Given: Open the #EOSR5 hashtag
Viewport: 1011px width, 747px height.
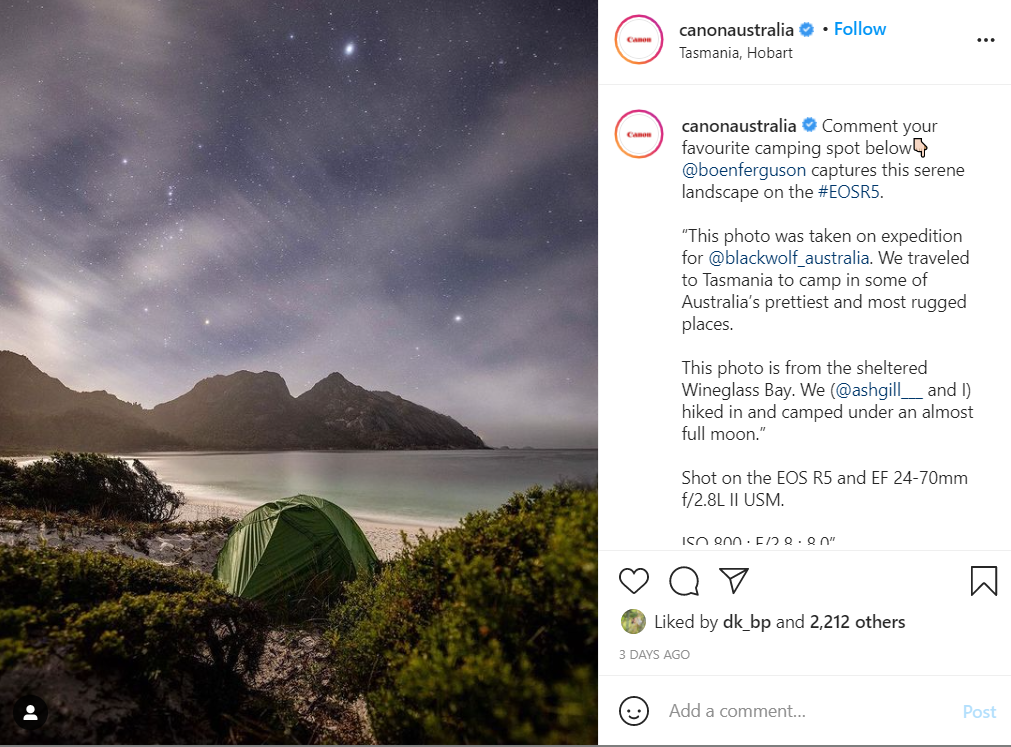Looking at the screenshot, I should click(x=849, y=192).
